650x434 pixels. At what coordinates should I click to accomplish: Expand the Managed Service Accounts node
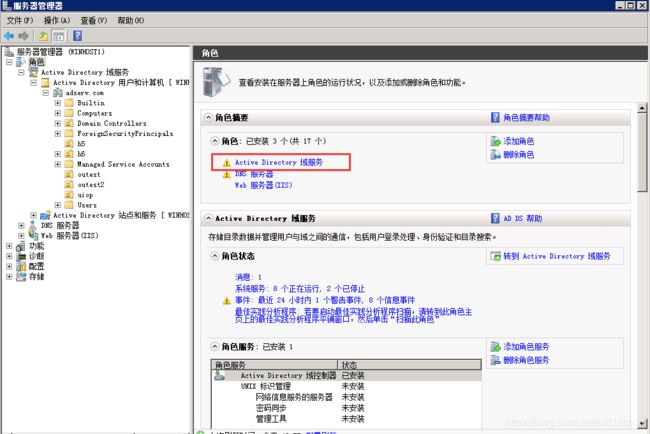58,164
